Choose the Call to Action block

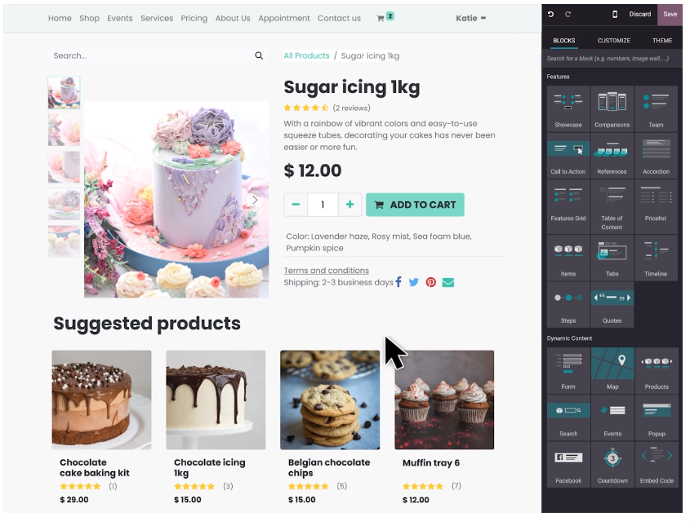(x=568, y=156)
